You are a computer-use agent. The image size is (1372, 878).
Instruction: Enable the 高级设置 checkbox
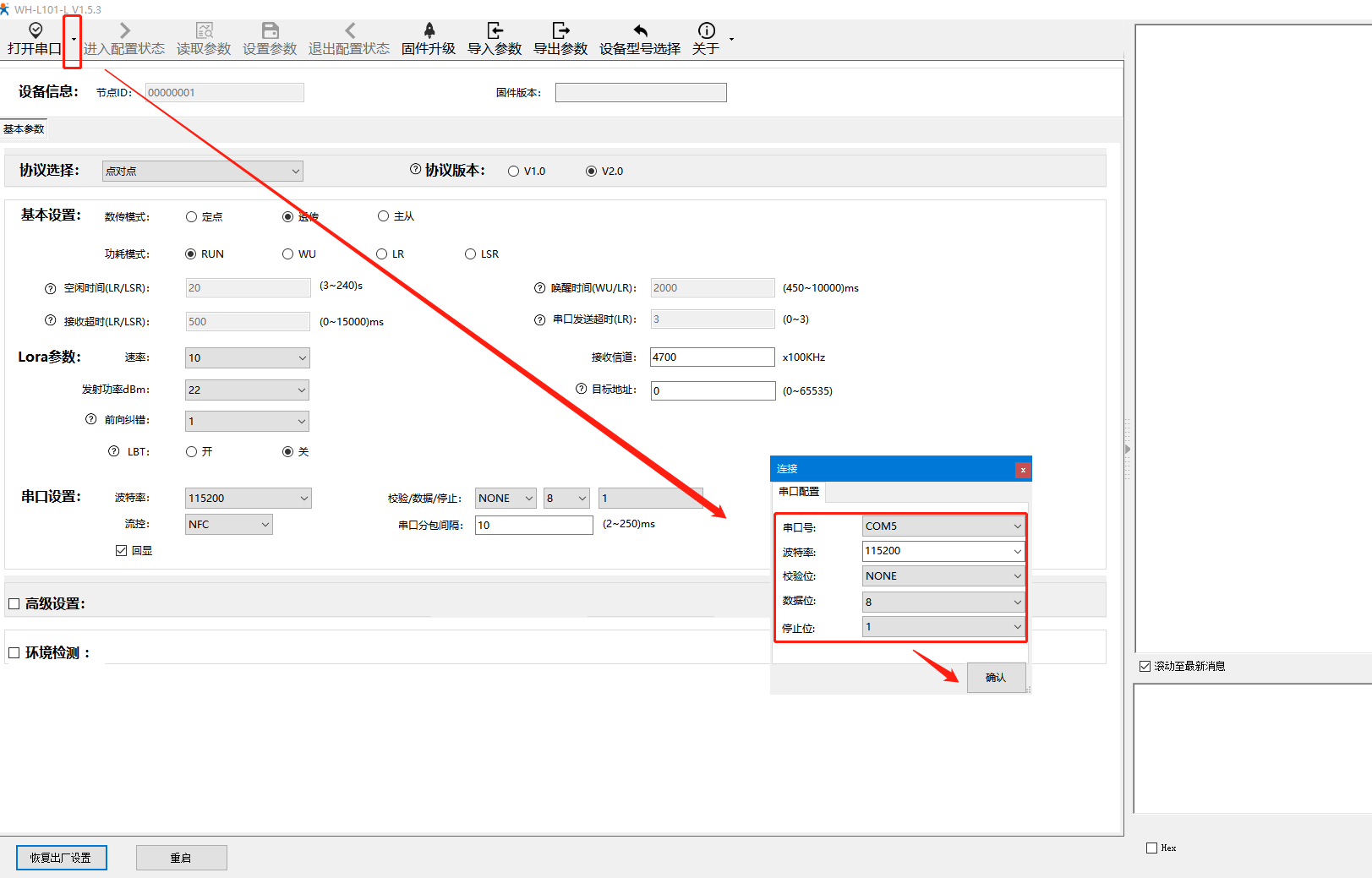14,603
